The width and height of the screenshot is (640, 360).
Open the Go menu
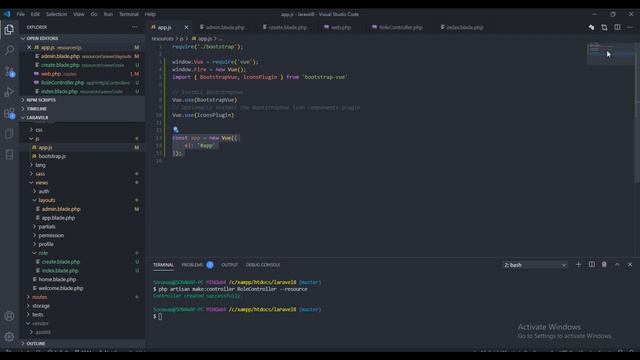94,14
